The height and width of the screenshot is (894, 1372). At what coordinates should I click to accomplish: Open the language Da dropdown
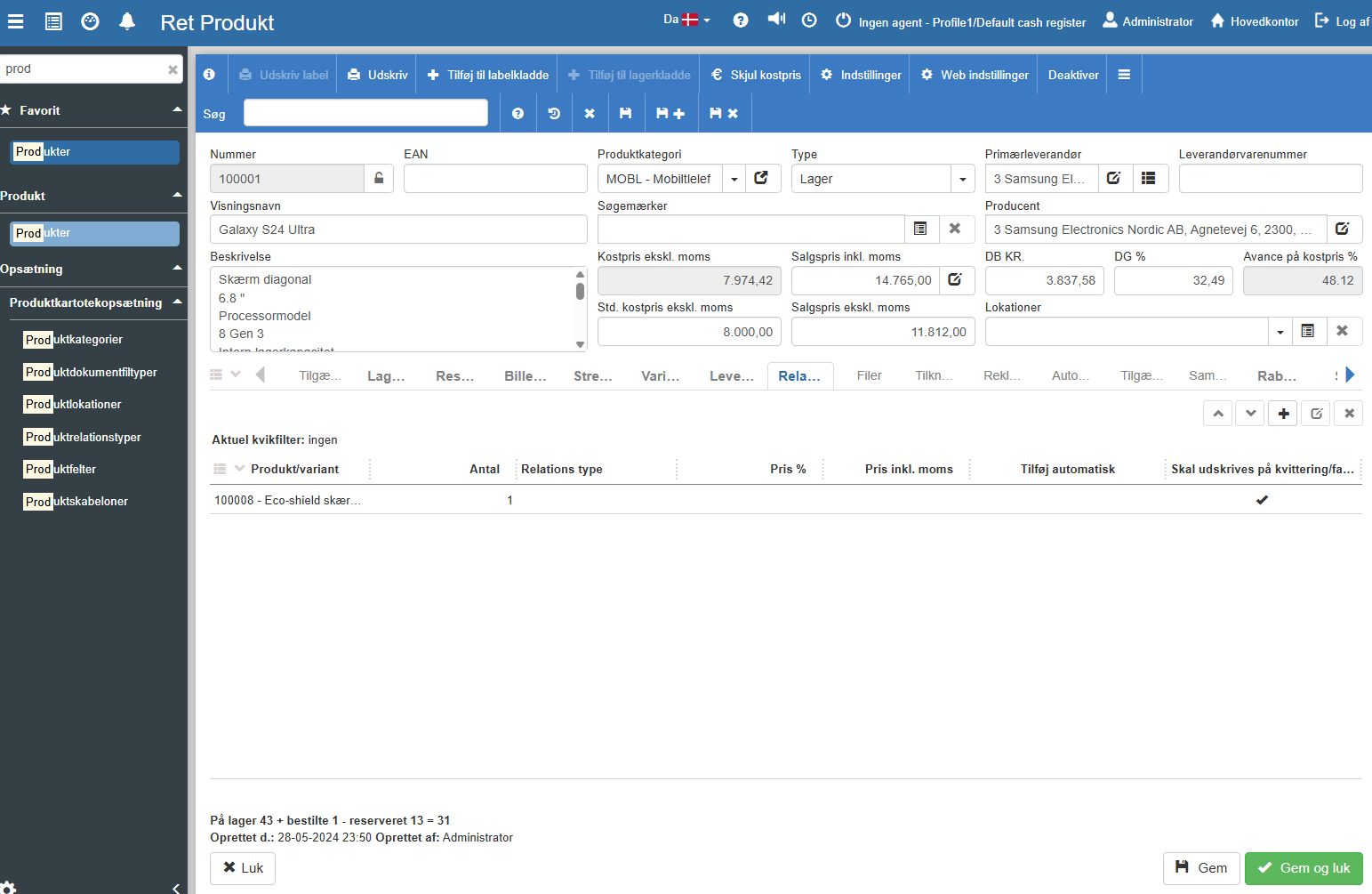[686, 20]
